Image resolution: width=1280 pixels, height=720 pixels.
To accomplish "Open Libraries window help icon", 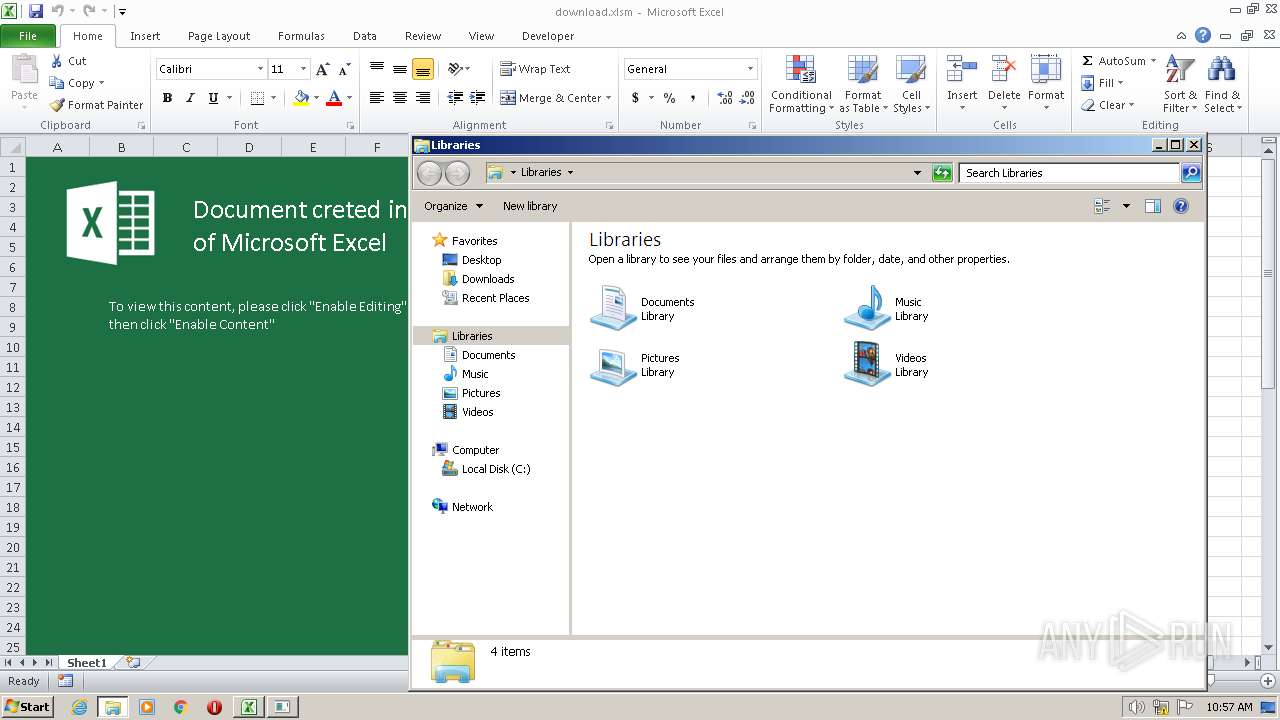I will click(1181, 206).
